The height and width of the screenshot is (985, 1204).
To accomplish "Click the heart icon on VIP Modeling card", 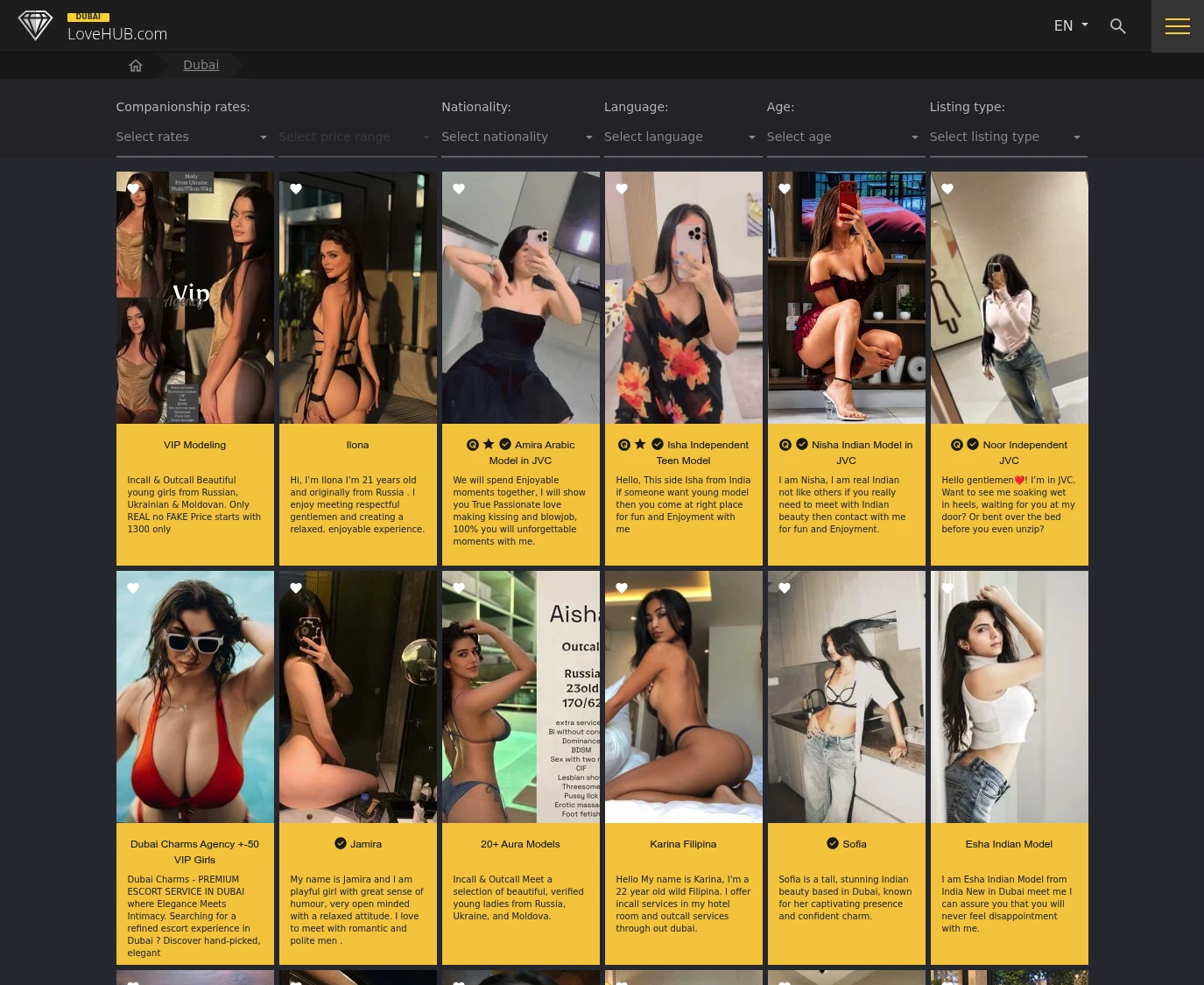I will click(133, 189).
